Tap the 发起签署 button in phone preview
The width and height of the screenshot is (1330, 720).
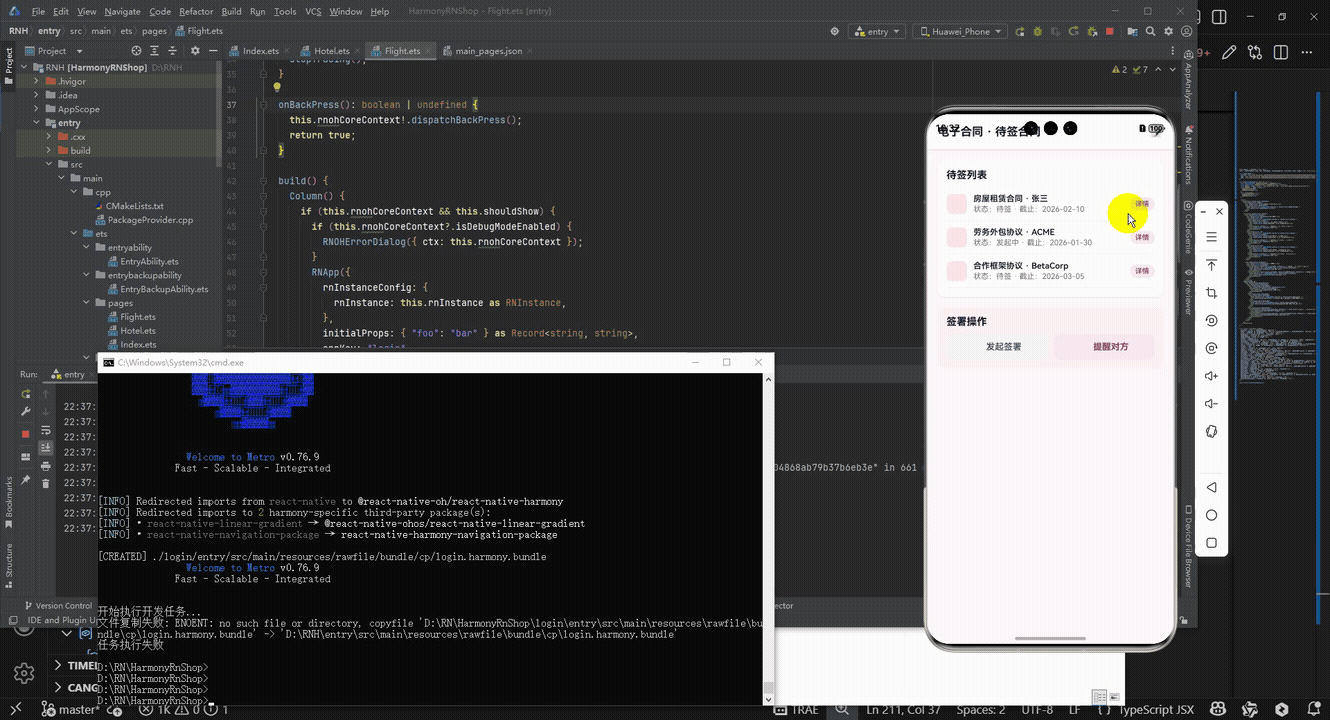1003,347
